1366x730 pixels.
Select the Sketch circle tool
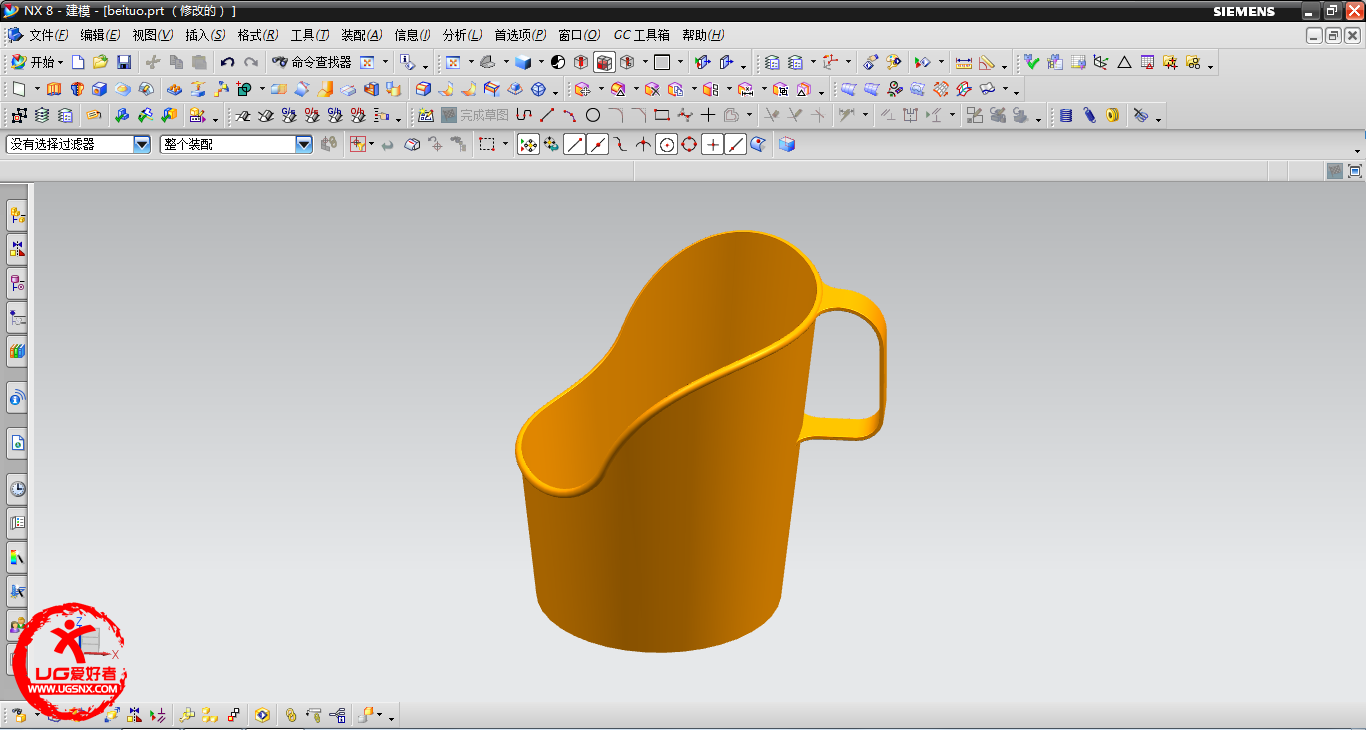click(x=593, y=115)
